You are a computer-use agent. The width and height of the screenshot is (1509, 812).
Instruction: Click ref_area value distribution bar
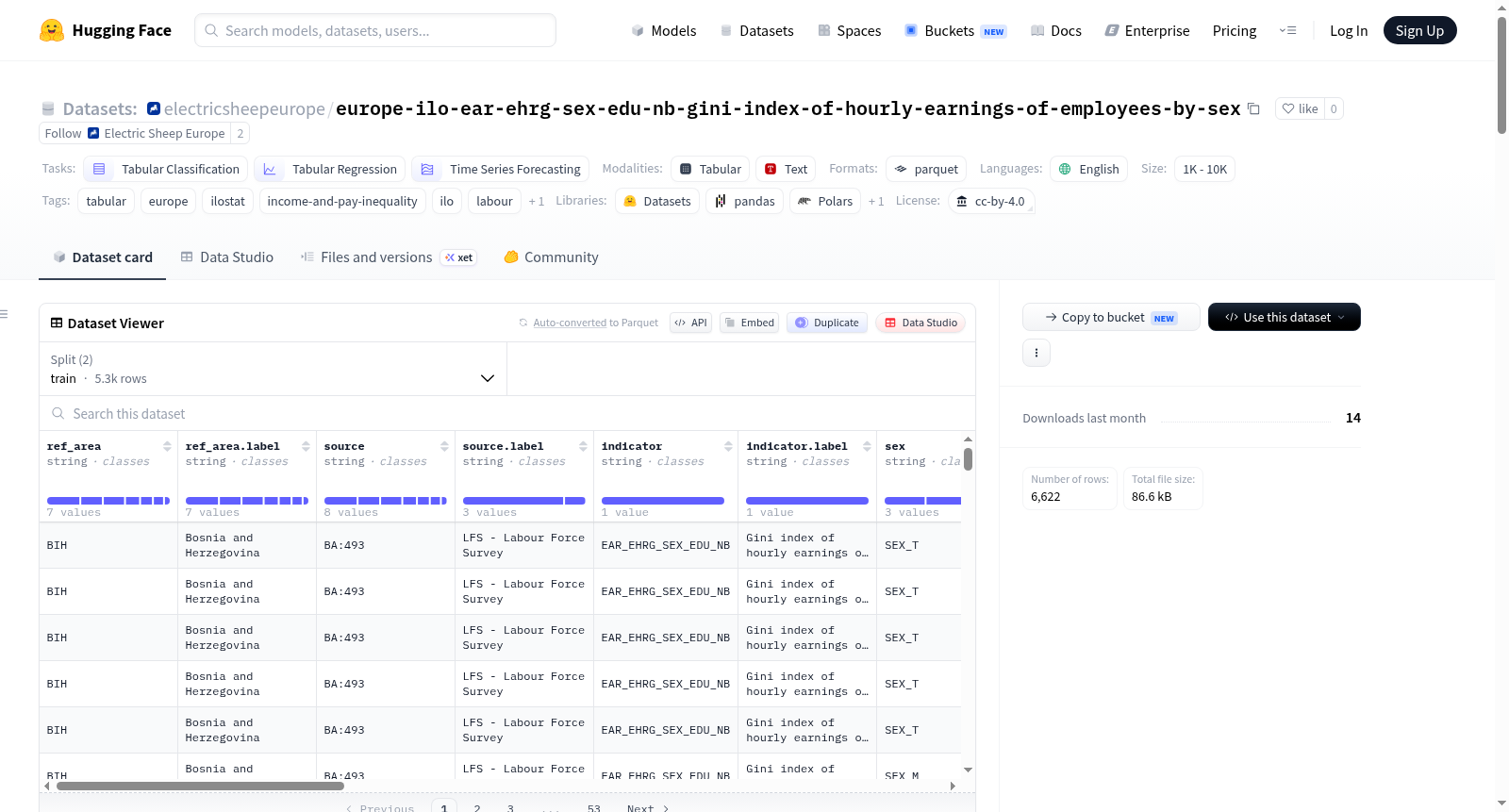[x=108, y=501]
